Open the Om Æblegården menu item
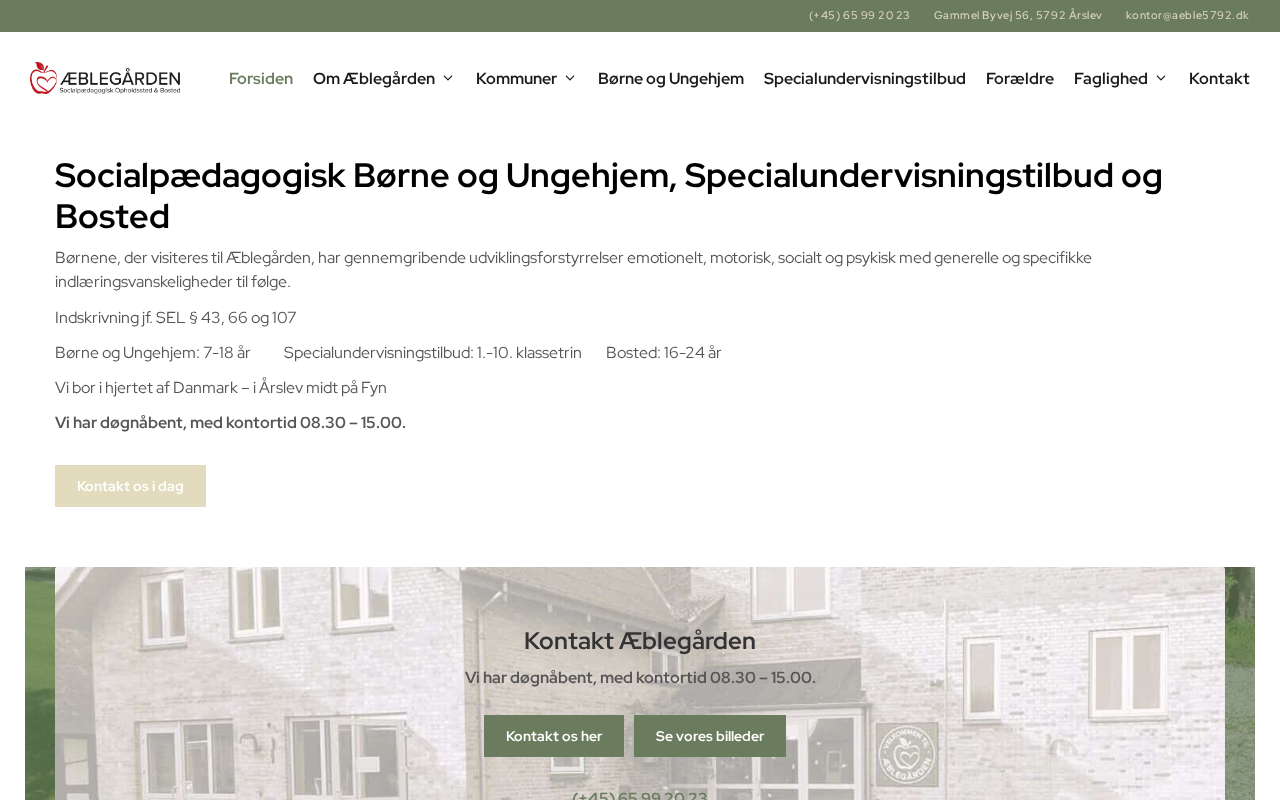 click(374, 78)
